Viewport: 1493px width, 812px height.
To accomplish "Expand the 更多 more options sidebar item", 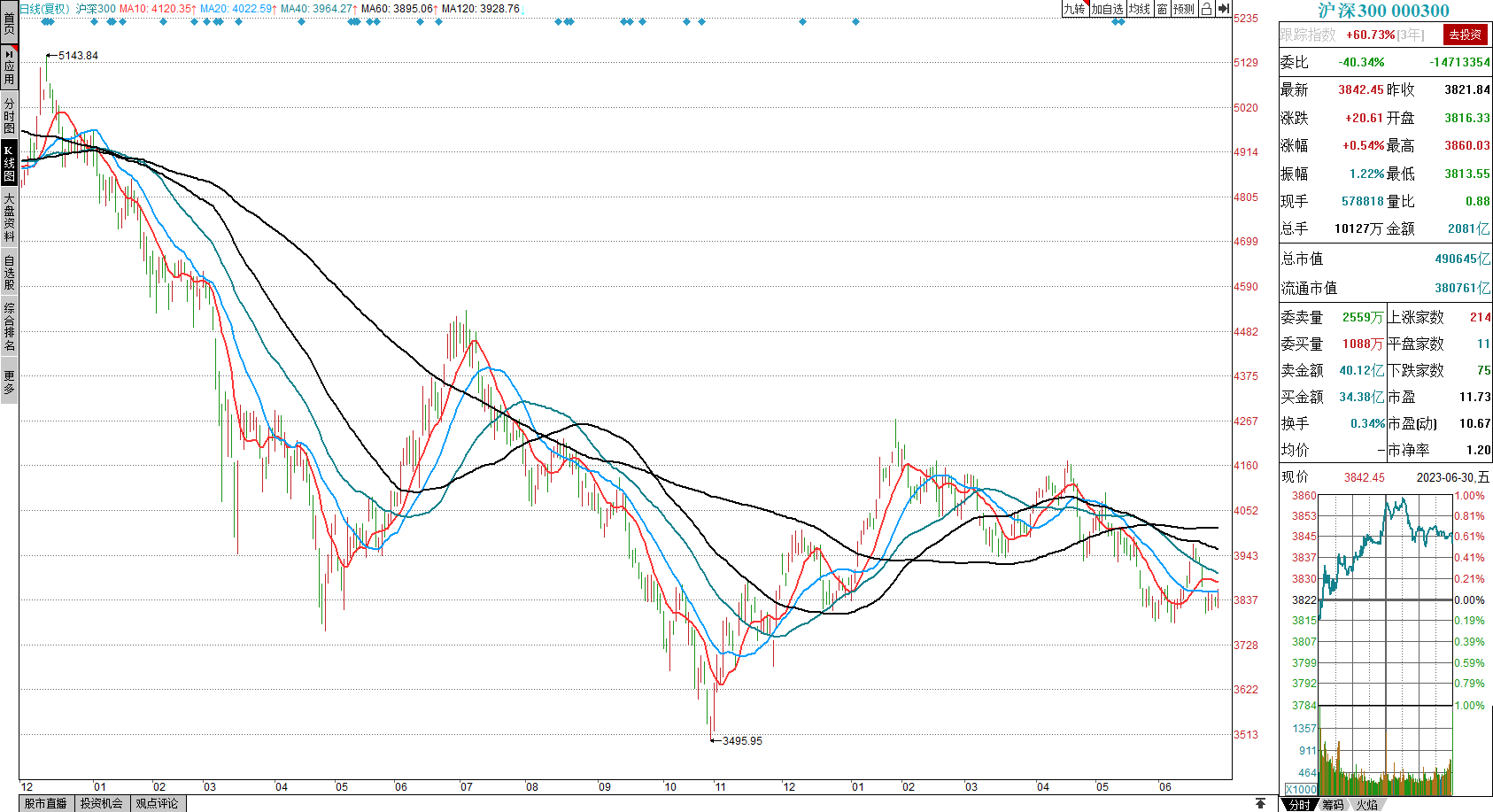I will [x=9, y=383].
